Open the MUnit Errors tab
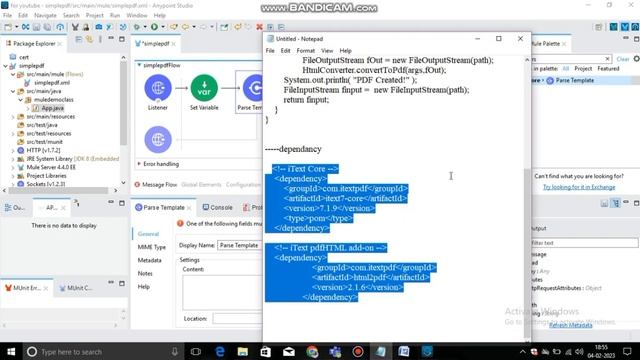Image resolution: width=640 pixels, height=360 pixels. coord(27,288)
